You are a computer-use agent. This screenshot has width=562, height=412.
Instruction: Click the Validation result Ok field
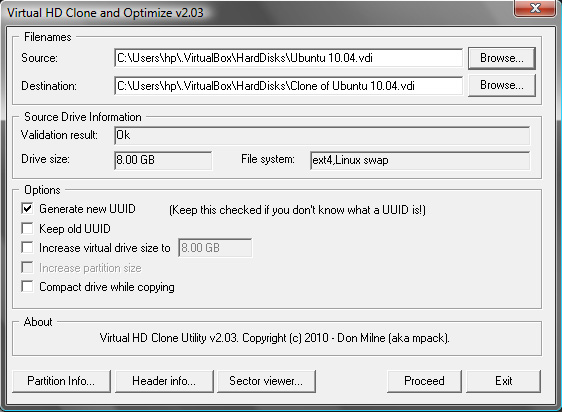pyautogui.click(x=322, y=136)
